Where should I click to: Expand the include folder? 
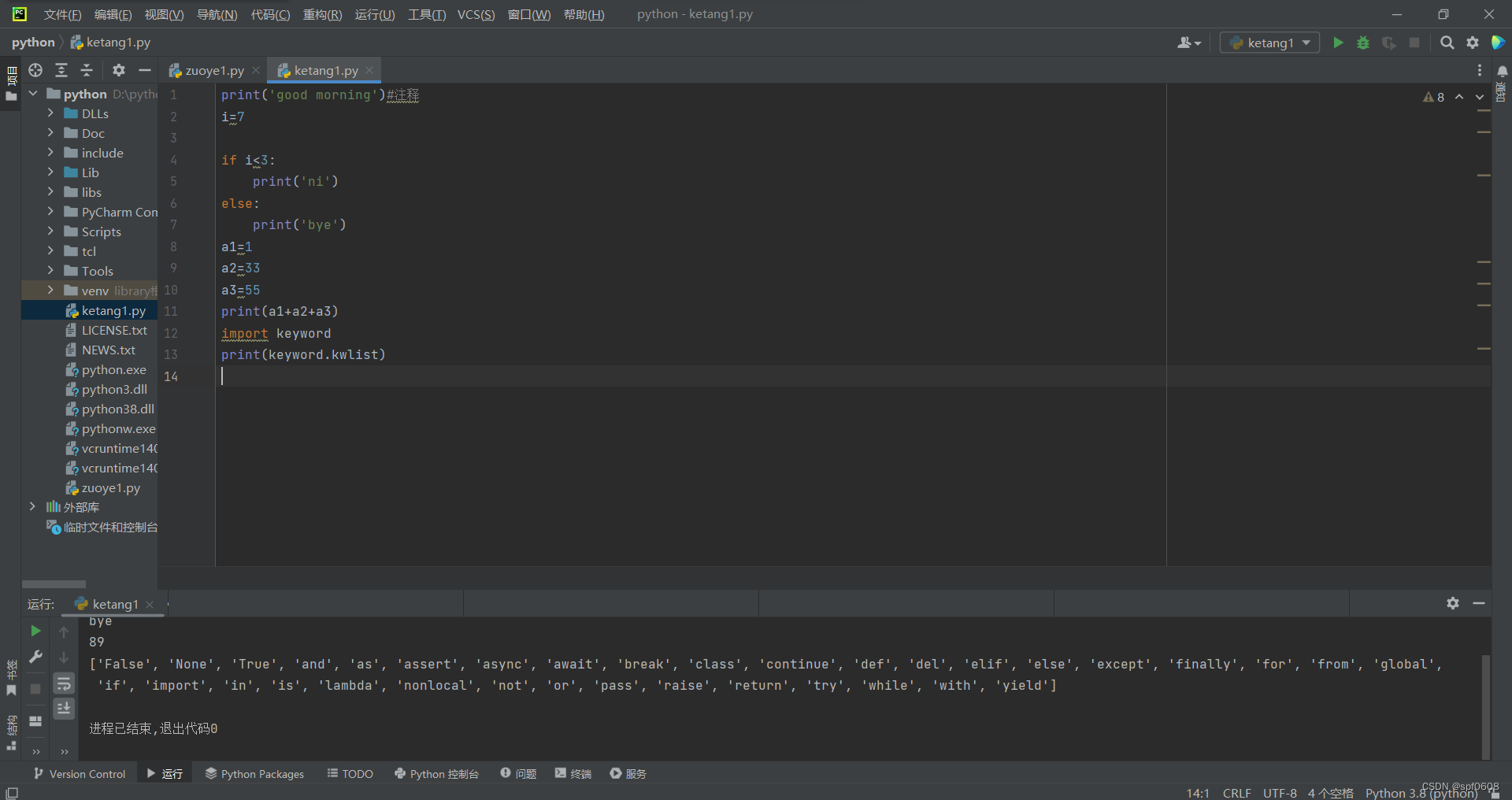50,152
